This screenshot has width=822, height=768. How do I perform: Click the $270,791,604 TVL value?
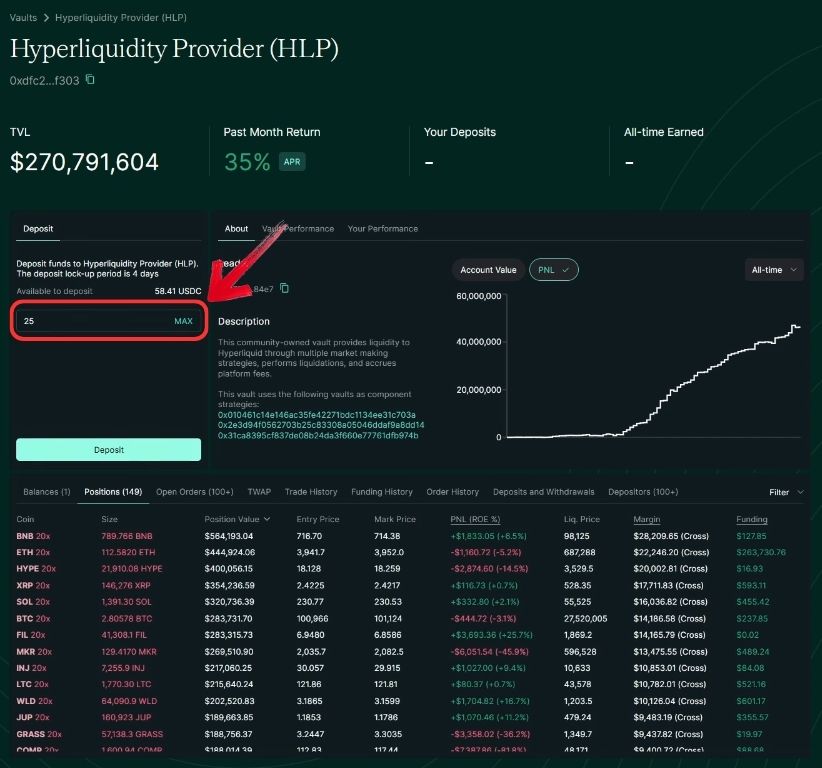[84, 162]
